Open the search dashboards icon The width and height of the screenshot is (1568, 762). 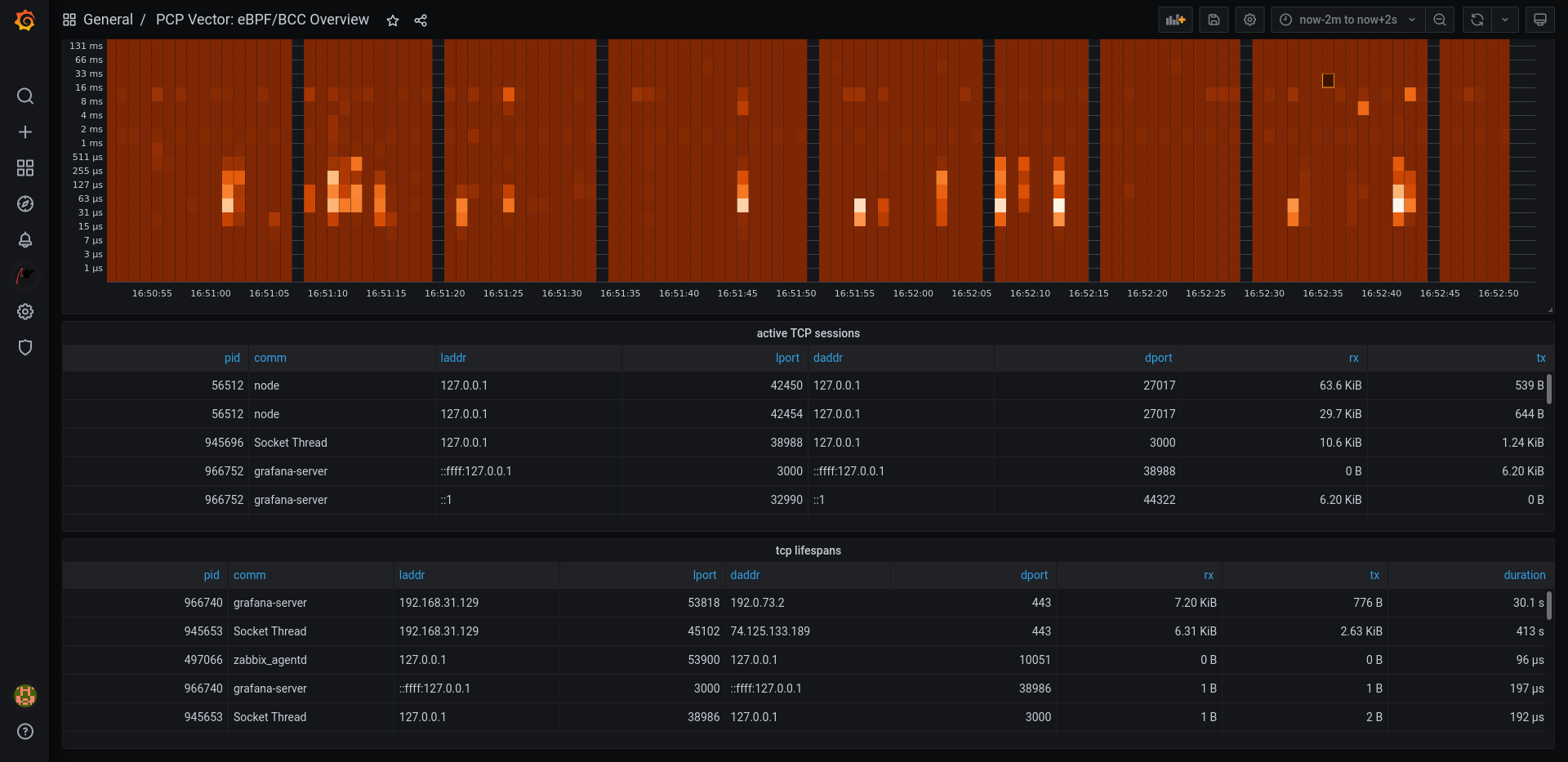[x=25, y=96]
